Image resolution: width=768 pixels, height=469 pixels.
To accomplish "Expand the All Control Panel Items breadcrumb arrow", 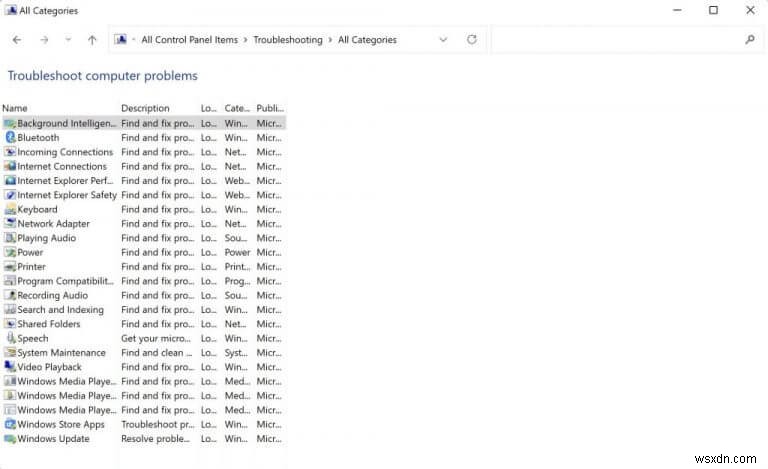I will coord(245,40).
